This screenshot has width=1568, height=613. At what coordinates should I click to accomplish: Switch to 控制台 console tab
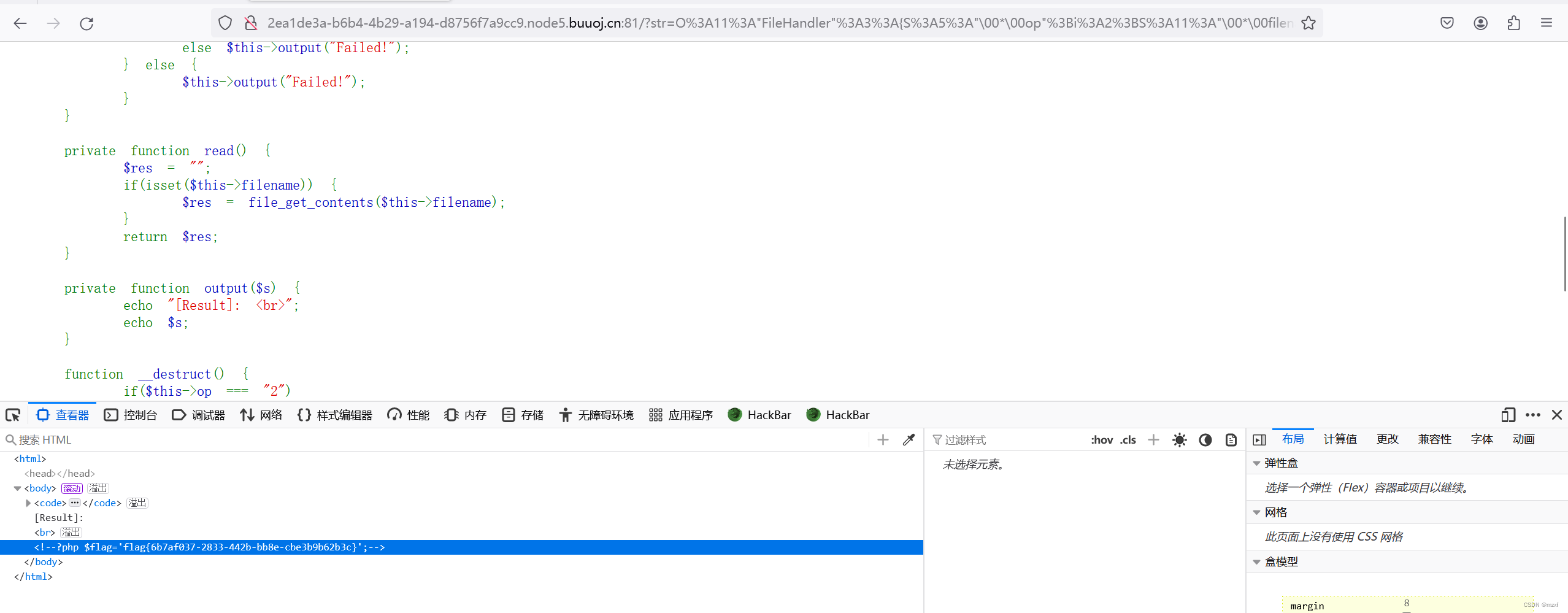131,415
